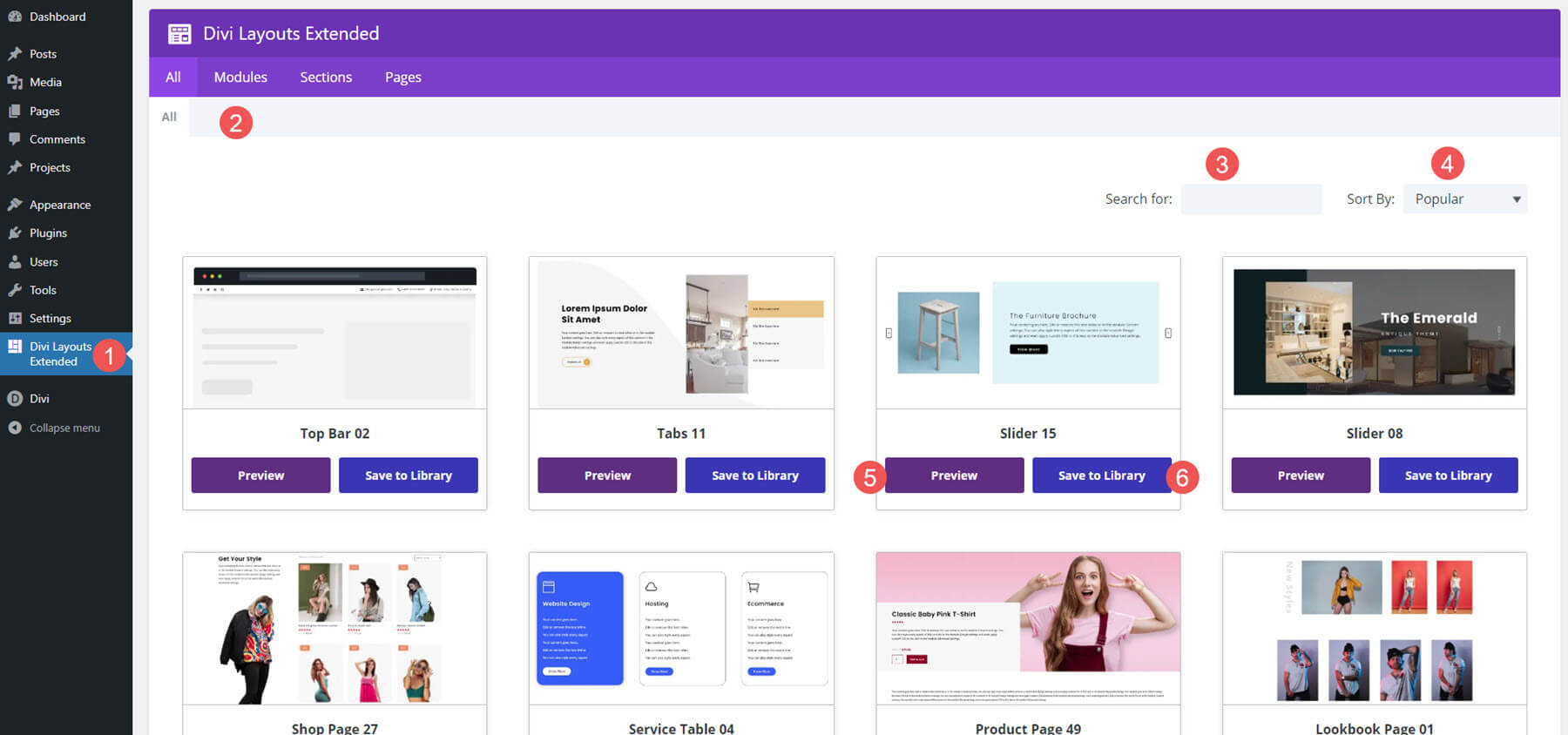Image resolution: width=1568 pixels, height=735 pixels.
Task: Open the Slider 08 thumbnail image
Action: click(1374, 332)
